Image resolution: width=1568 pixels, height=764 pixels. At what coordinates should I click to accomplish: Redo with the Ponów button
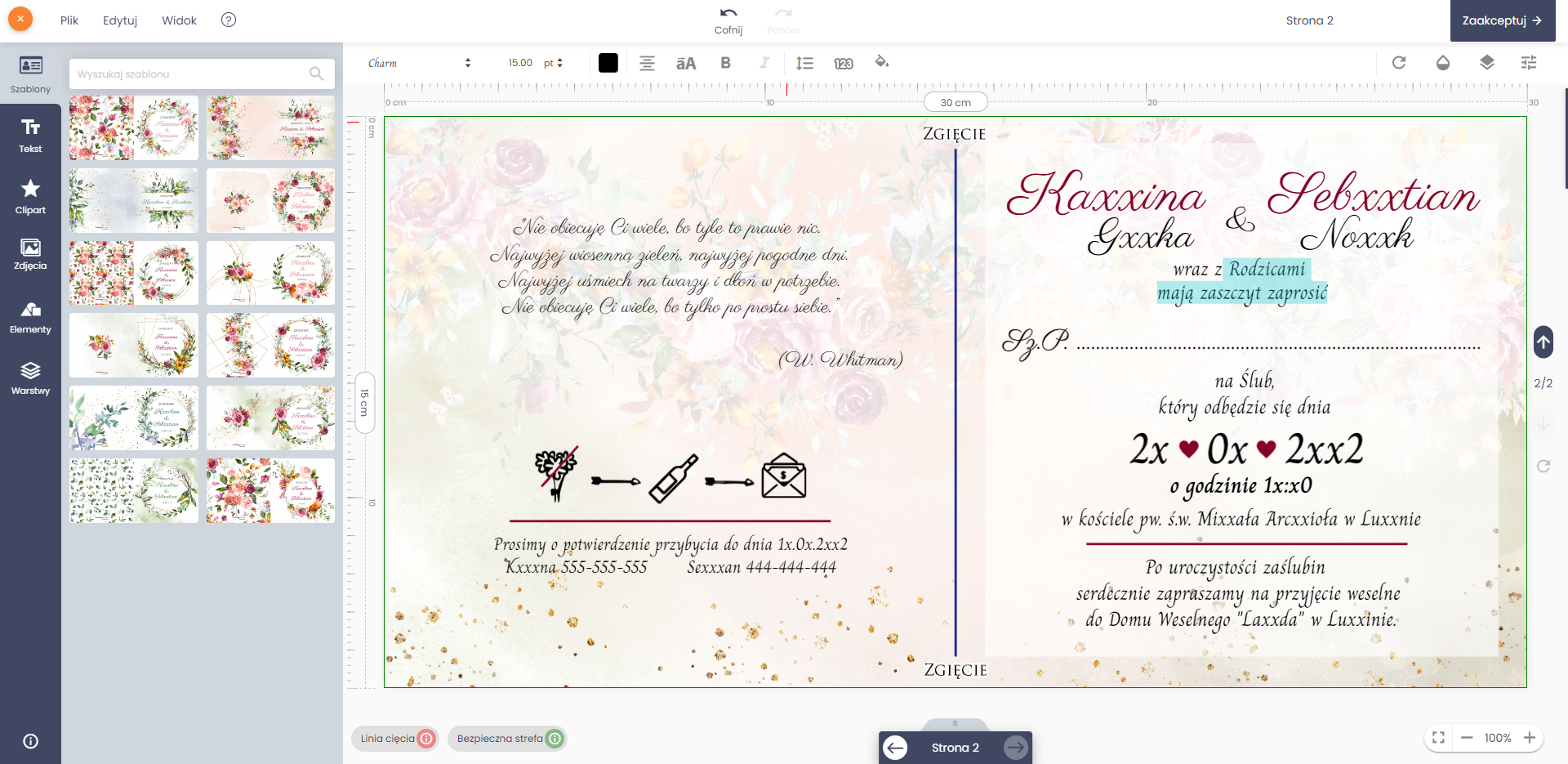[783, 21]
